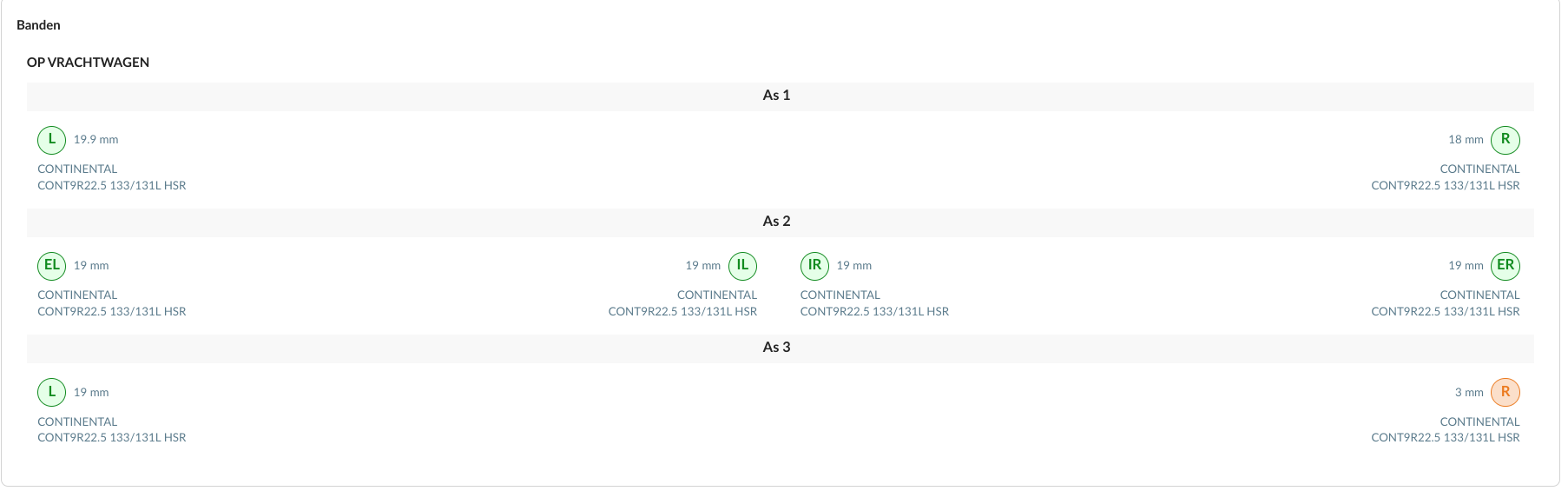Select the As 3 left tire badge
The width and height of the screenshot is (1568, 491).
pos(52,393)
